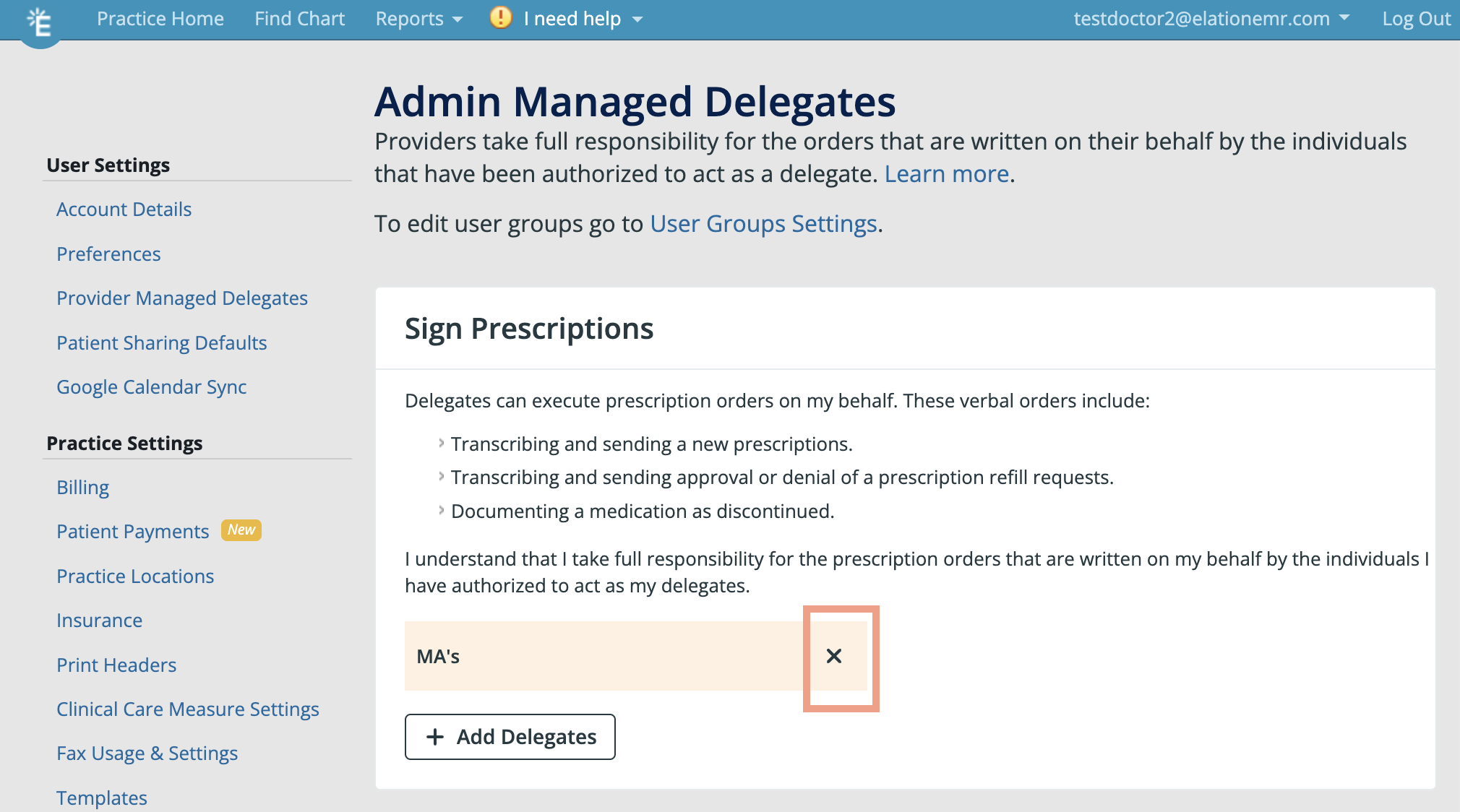1460x812 pixels.
Task: Open the Add Delegates button
Action: coord(510,736)
